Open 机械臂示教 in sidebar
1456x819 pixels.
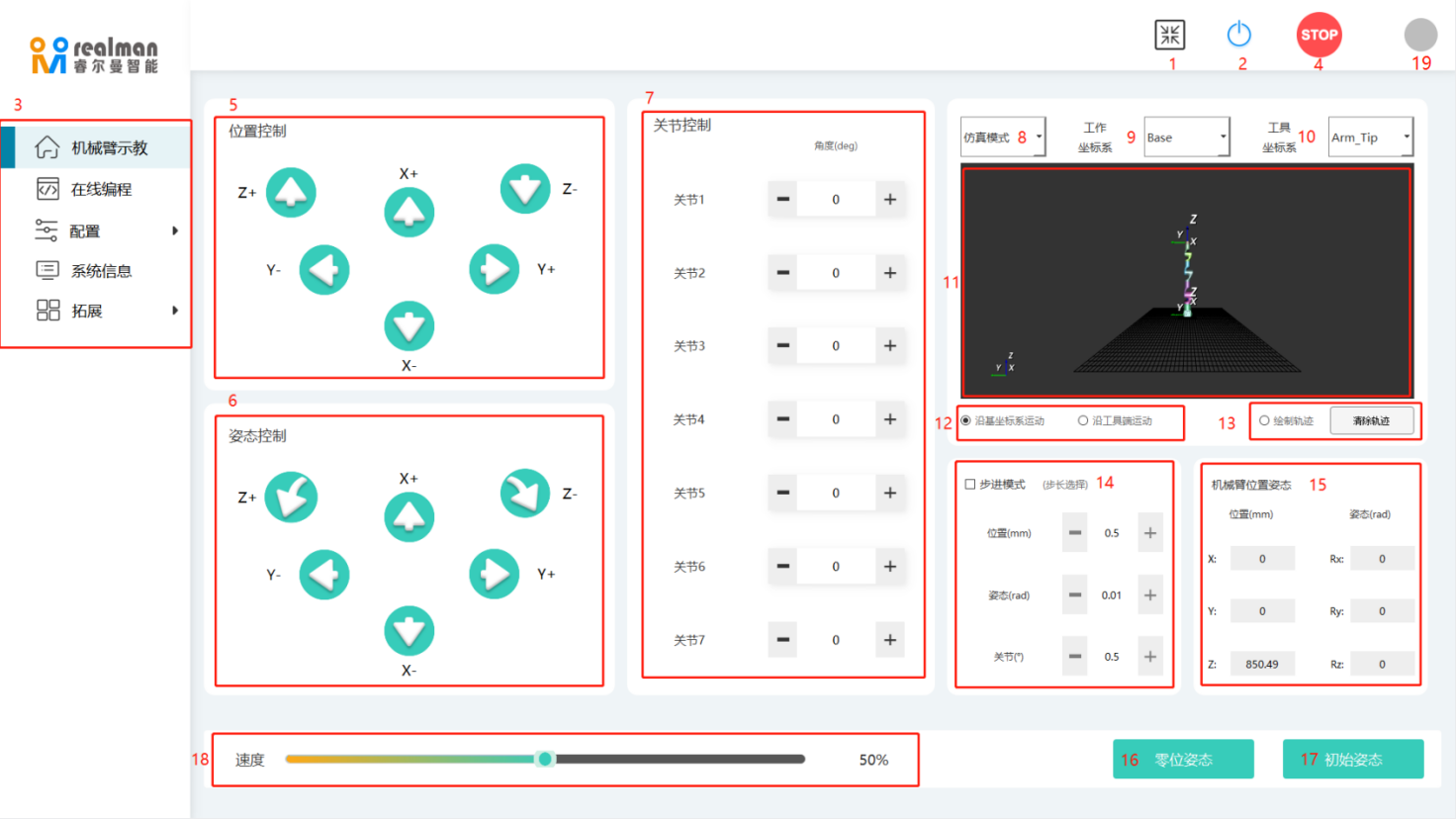(96, 147)
